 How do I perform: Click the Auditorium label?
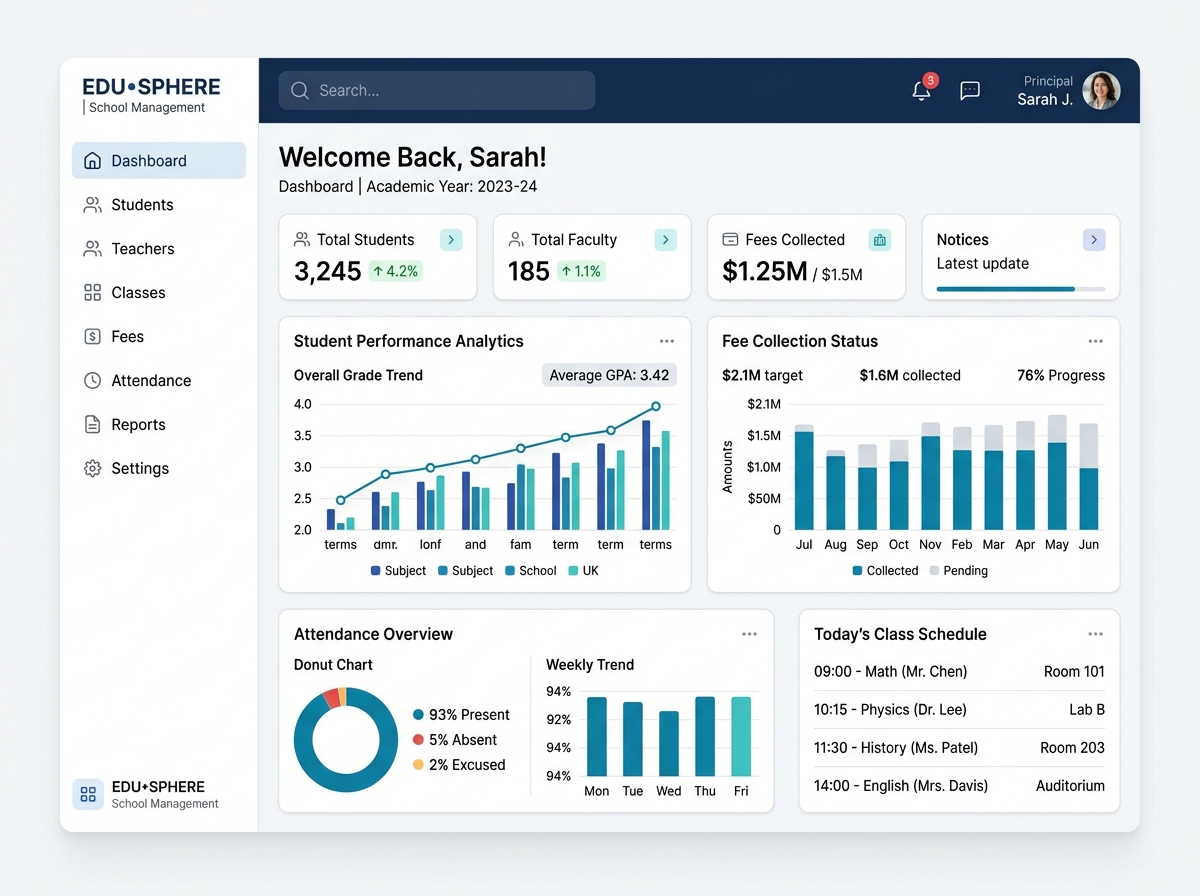[1070, 785]
